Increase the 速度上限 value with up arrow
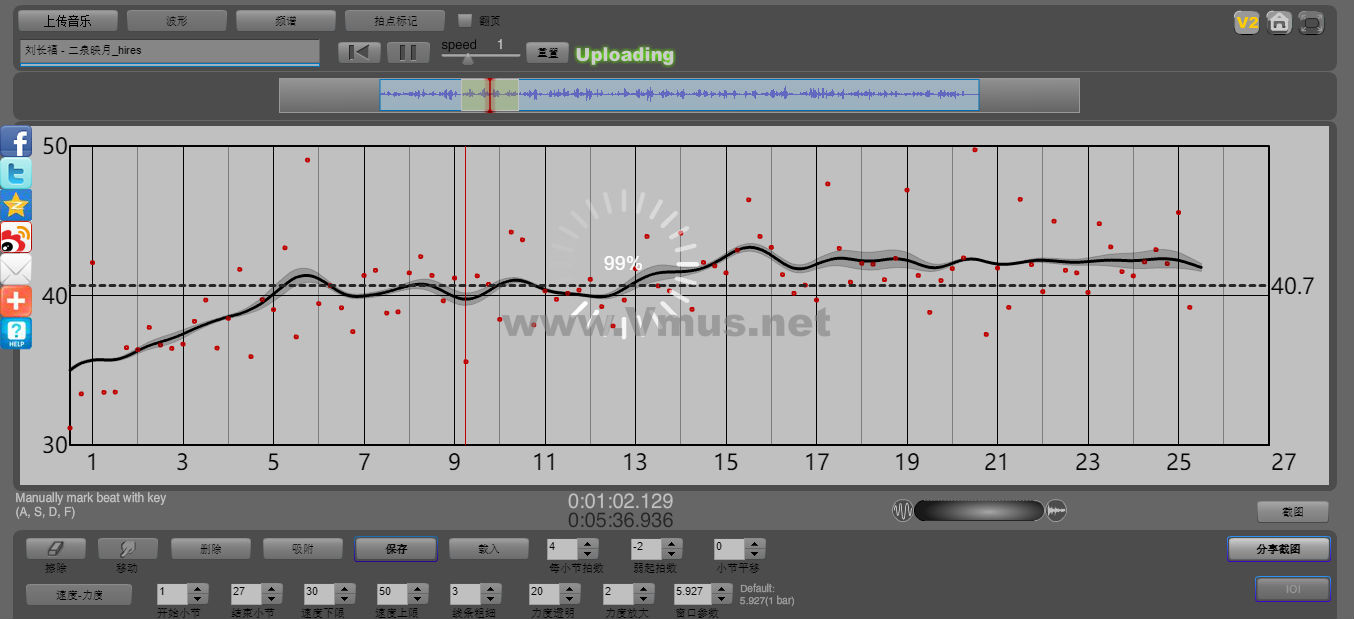1354x619 pixels. pyautogui.click(x=416, y=588)
